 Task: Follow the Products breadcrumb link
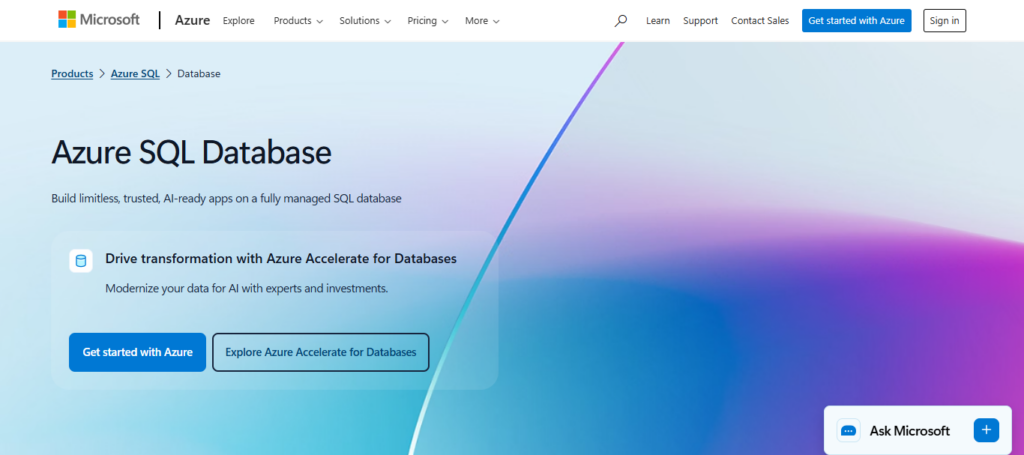72,74
